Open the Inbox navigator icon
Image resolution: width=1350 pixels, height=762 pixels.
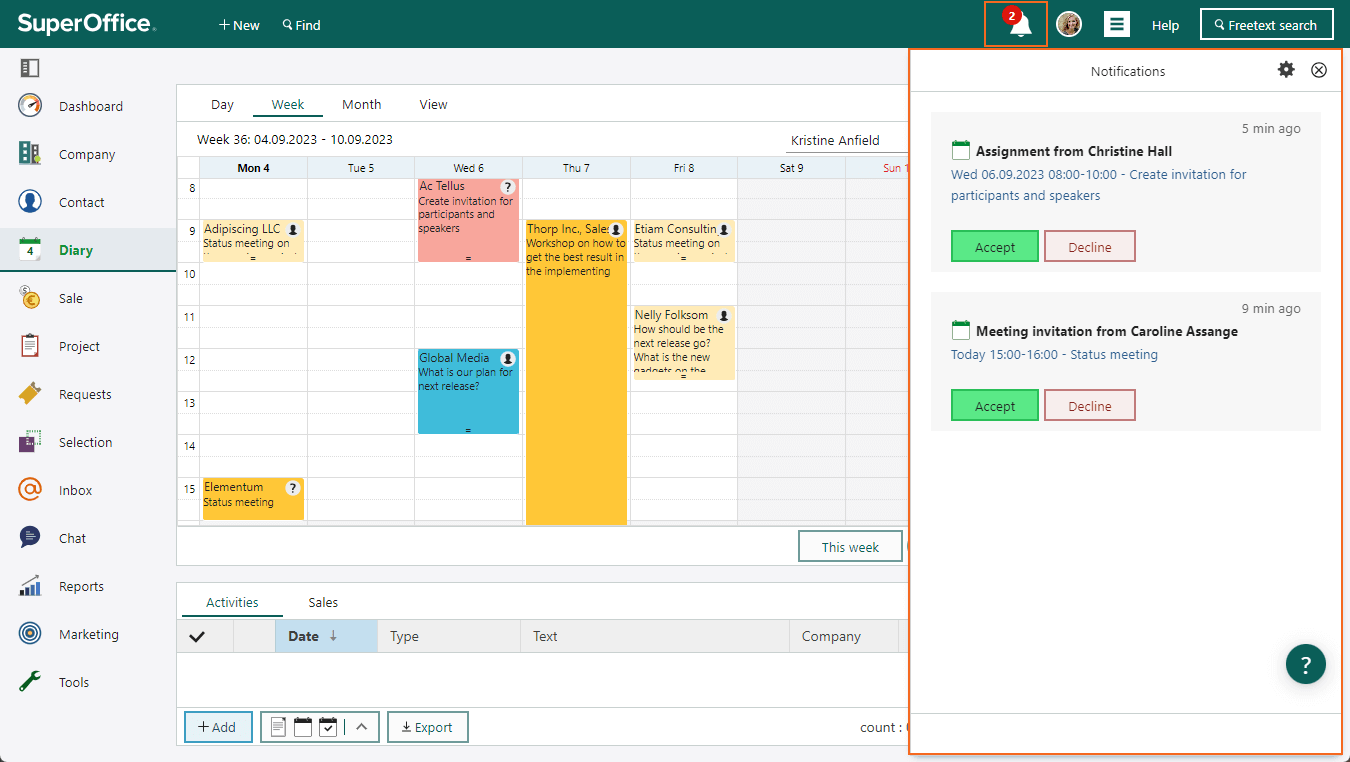click(30, 490)
